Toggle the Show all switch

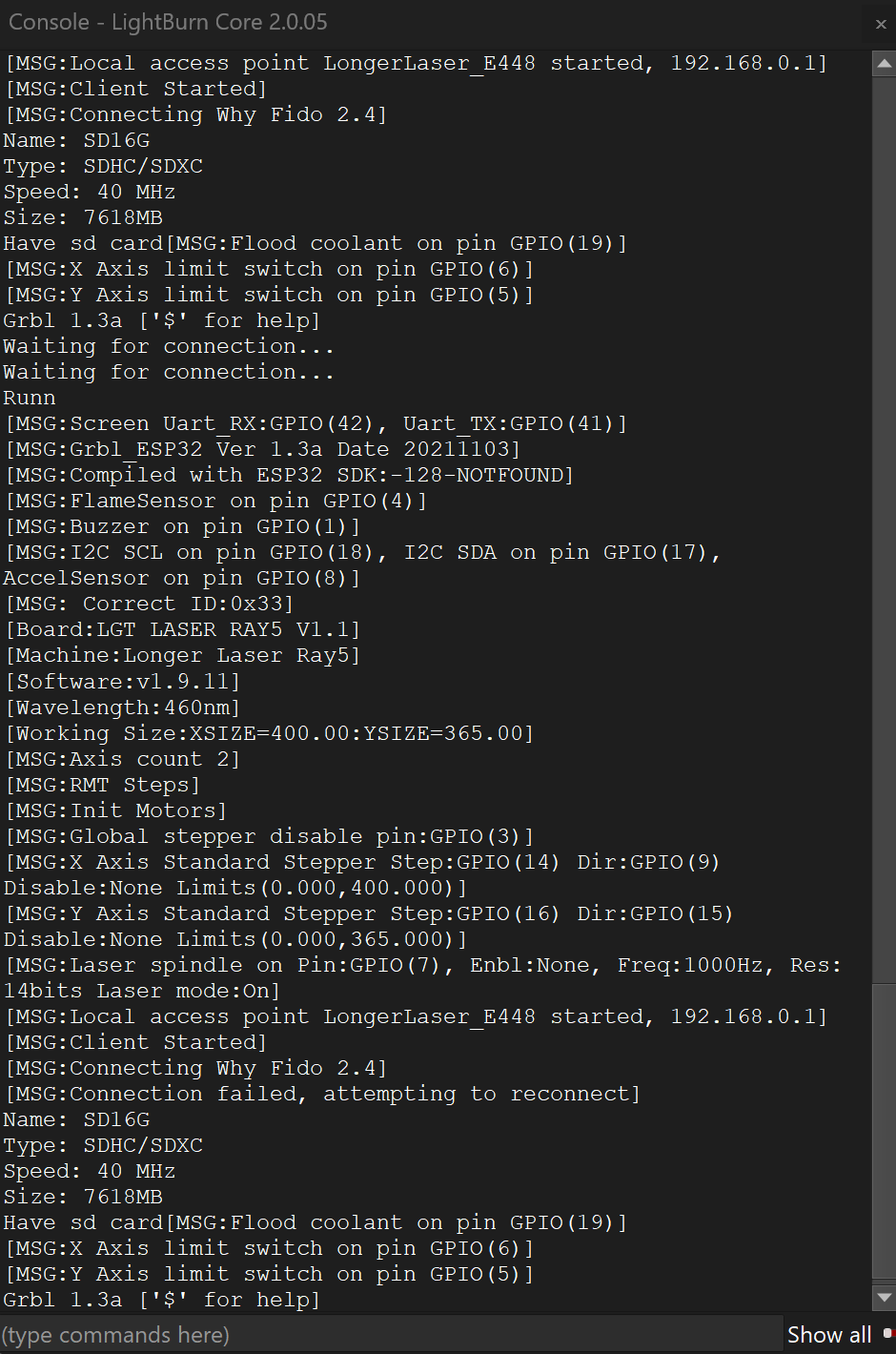click(x=887, y=1334)
